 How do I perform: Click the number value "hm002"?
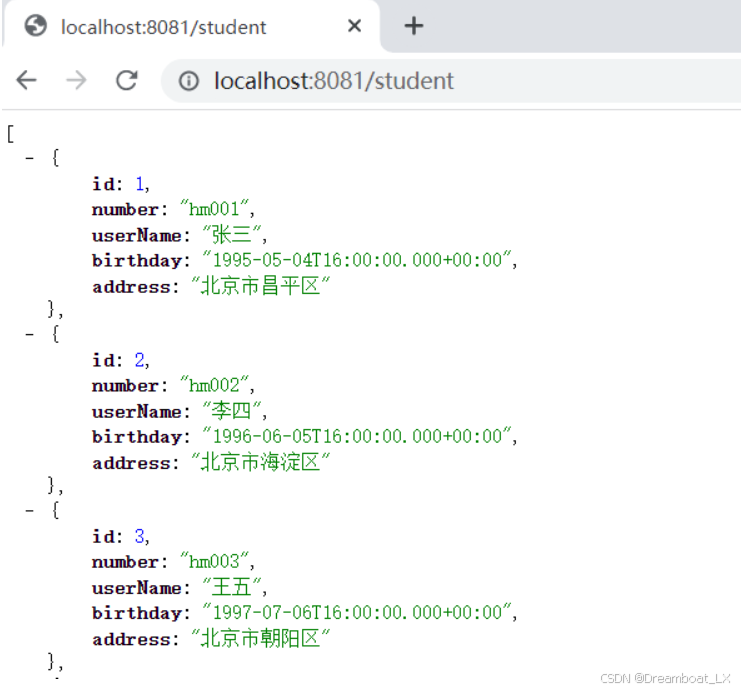[x=214, y=385]
